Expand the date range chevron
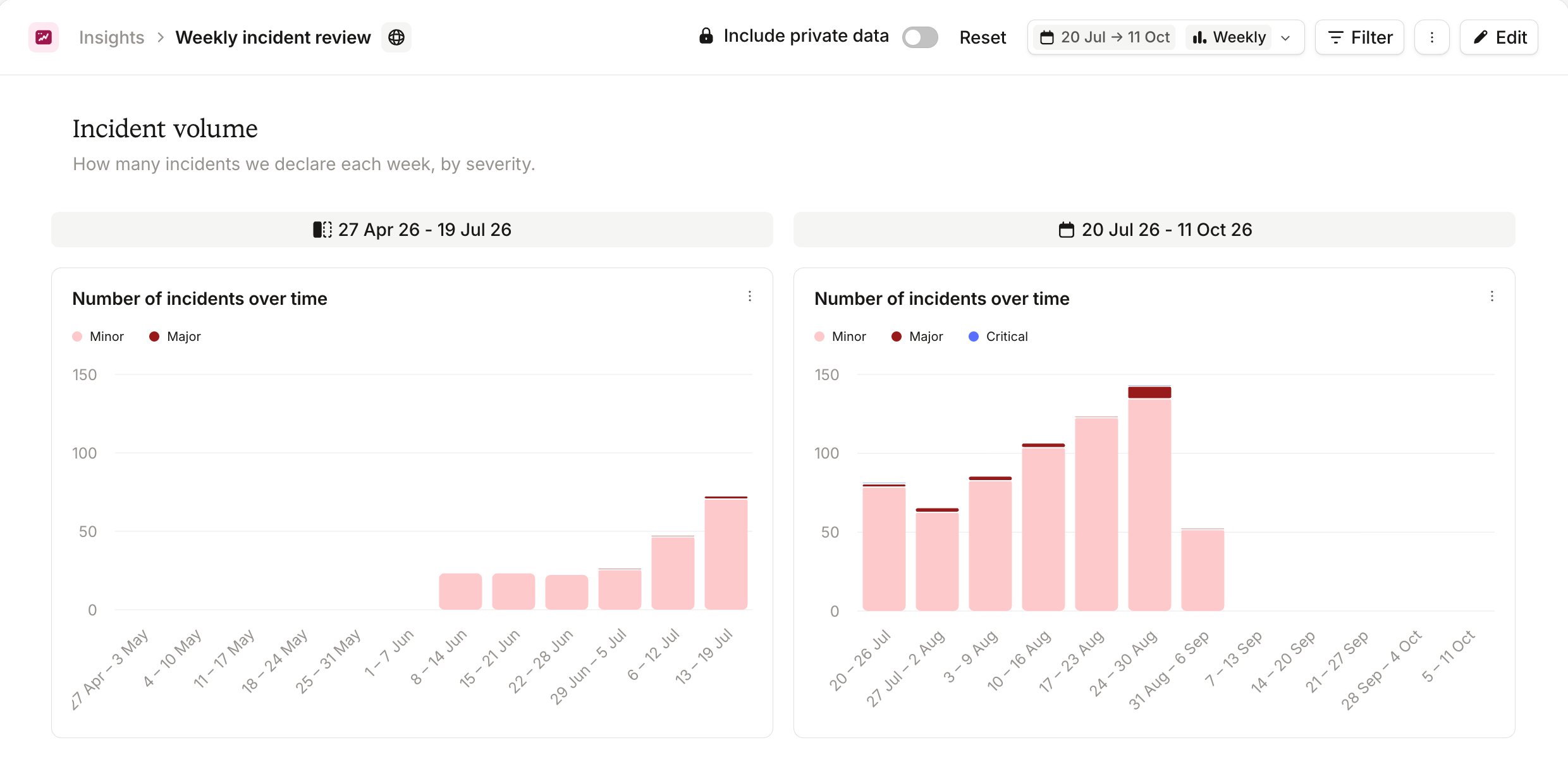Viewport: 1568px width, 759px height. [x=1285, y=38]
